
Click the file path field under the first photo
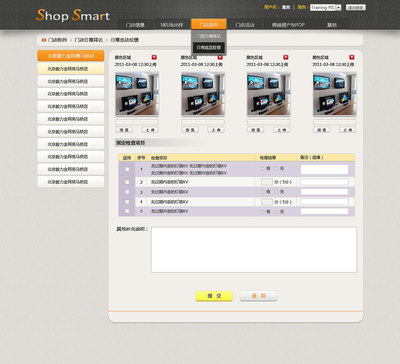click(x=137, y=122)
